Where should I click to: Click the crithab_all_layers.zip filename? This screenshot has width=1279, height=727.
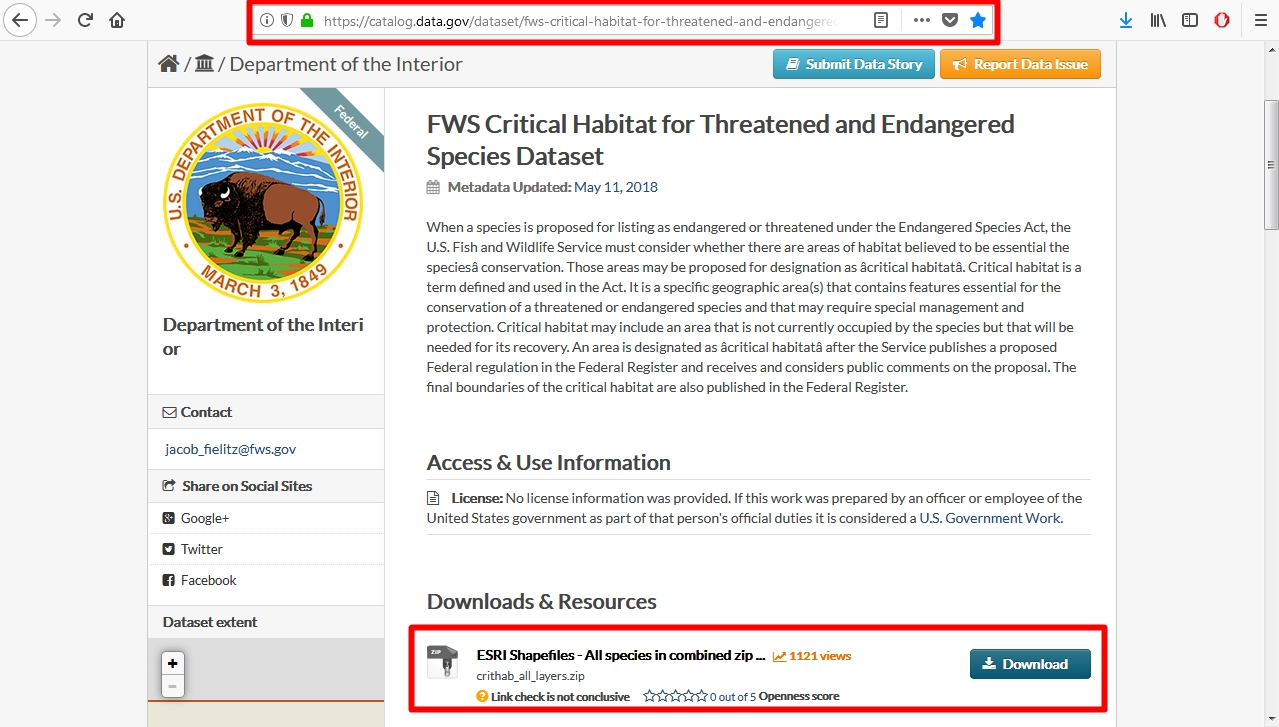(531, 676)
